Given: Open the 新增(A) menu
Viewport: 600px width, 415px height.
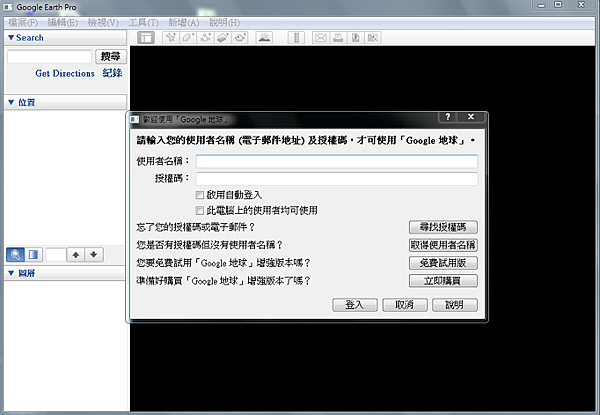Looking at the screenshot, I should pyautogui.click(x=184, y=23).
